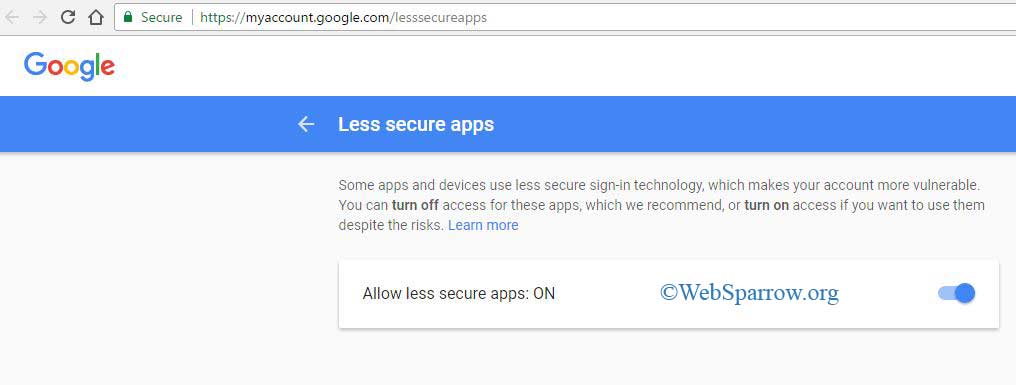Reload the page with the refresh icon
1016x385 pixels.
pyautogui.click(x=67, y=18)
